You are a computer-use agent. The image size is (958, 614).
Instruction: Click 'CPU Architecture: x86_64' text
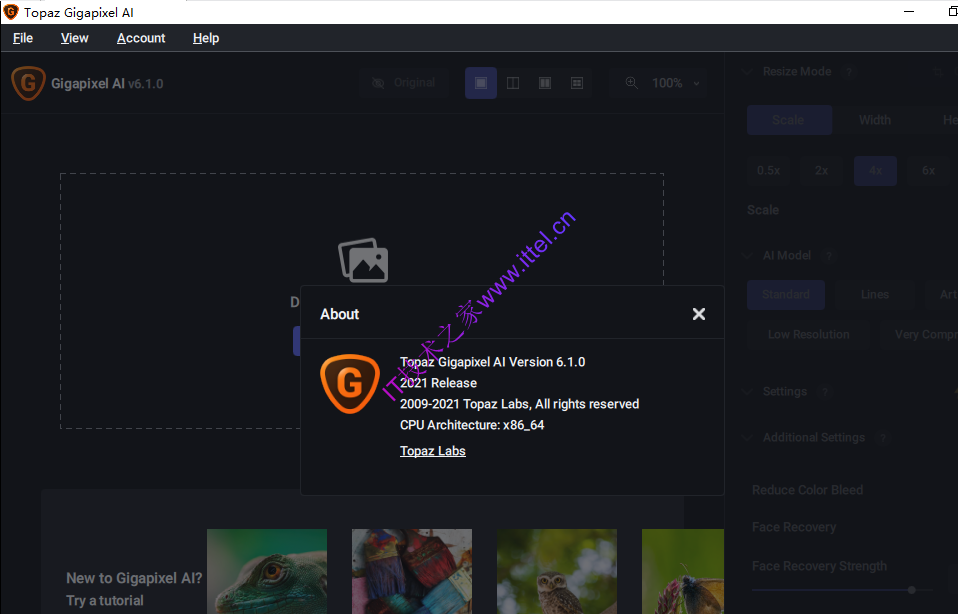point(472,425)
